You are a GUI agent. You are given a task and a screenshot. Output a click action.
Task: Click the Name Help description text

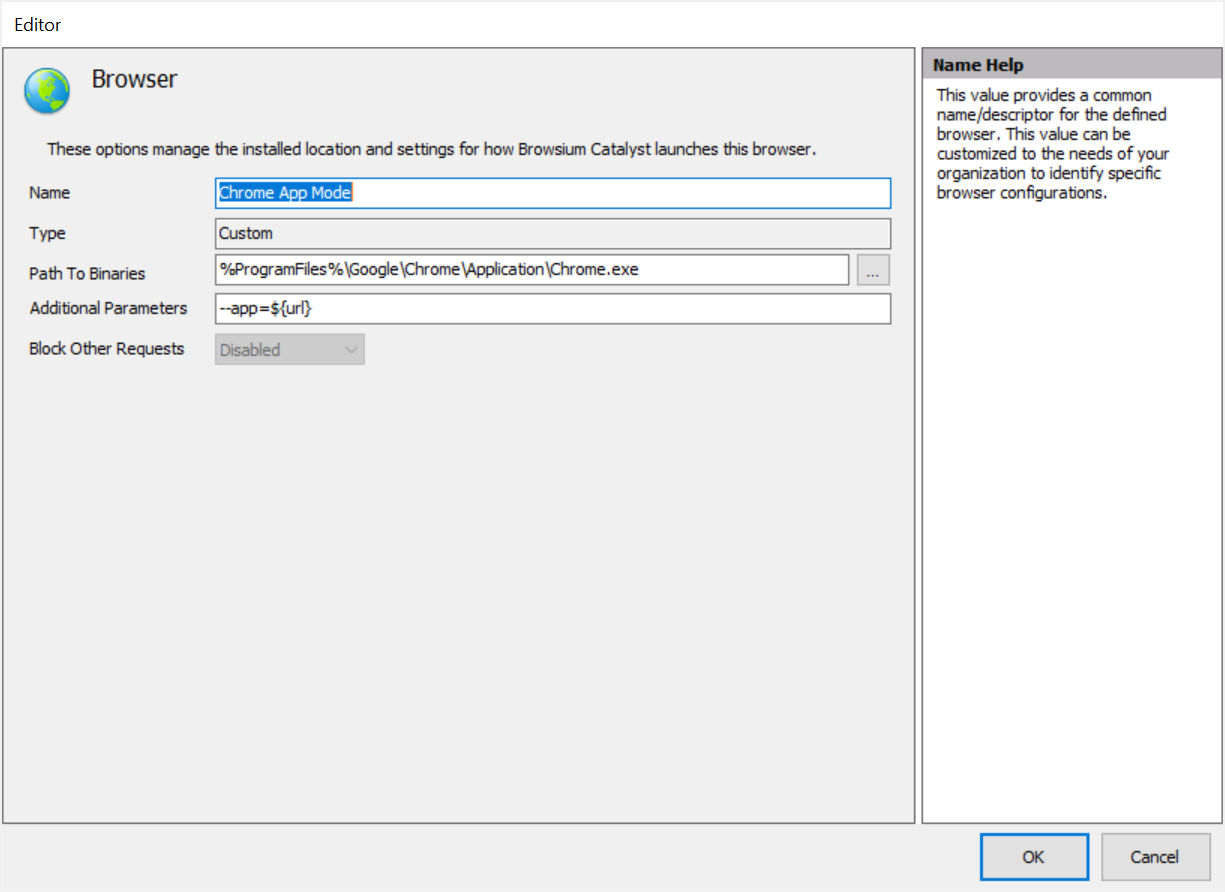click(x=1052, y=144)
